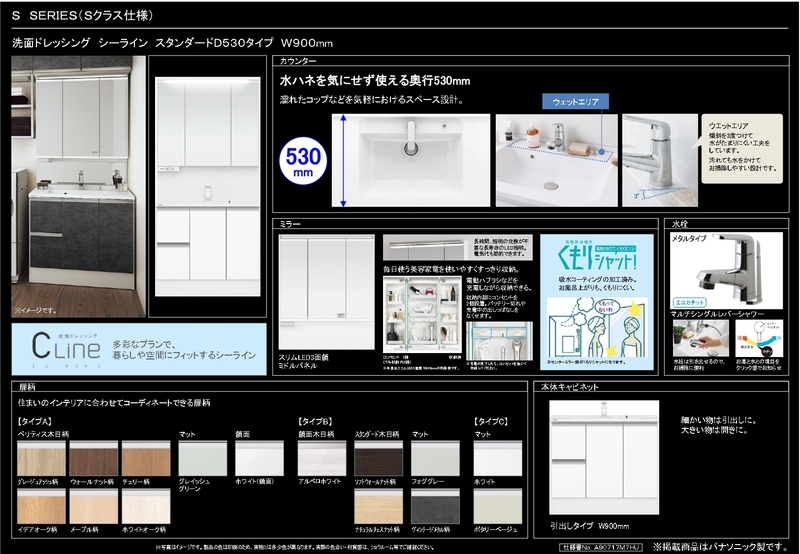The image size is (800, 554).
Task: Pick the ホワイト(鏡面) mirror-finish swatch
Action: point(259,459)
